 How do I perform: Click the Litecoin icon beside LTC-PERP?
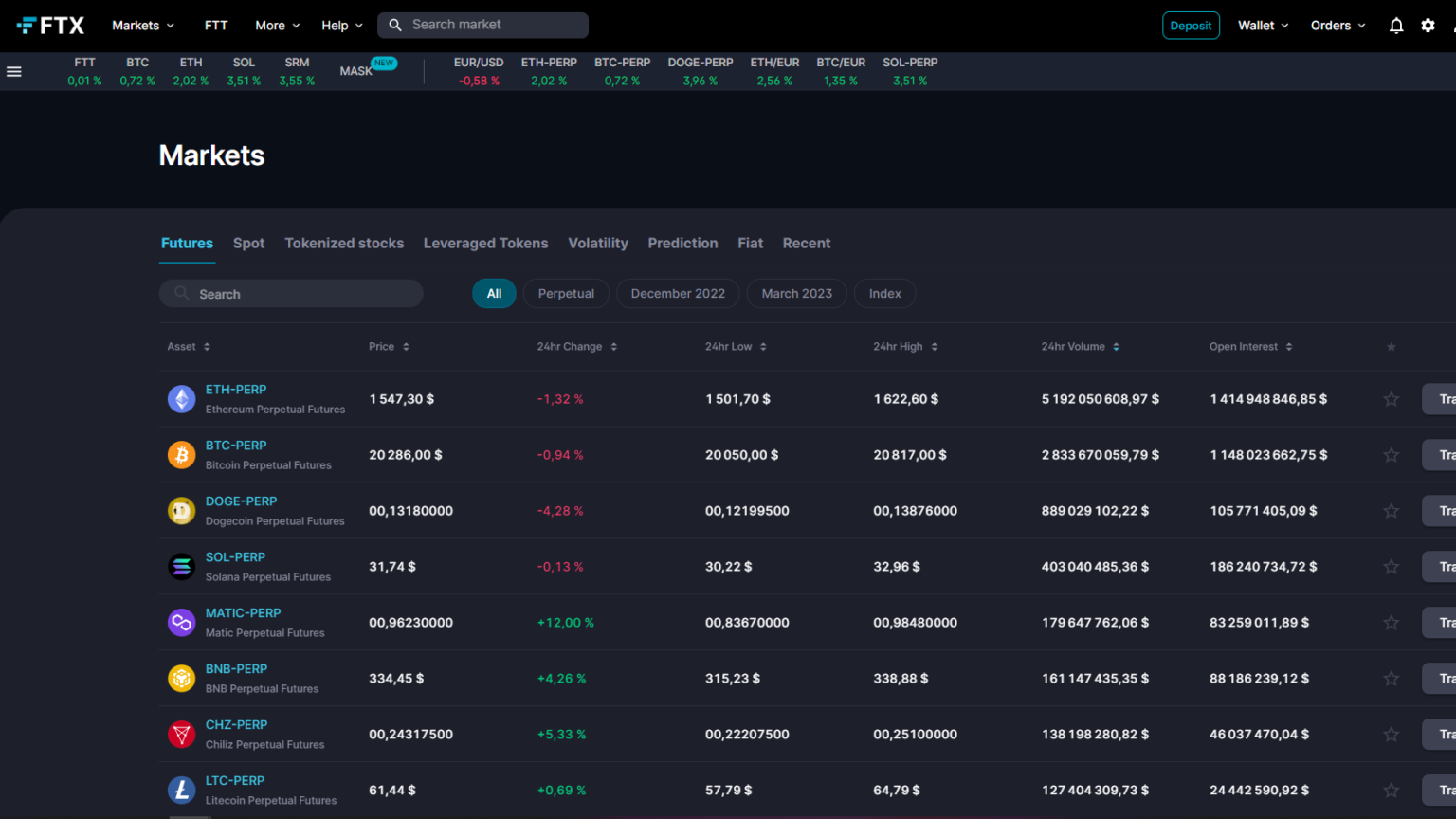coord(181,790)
